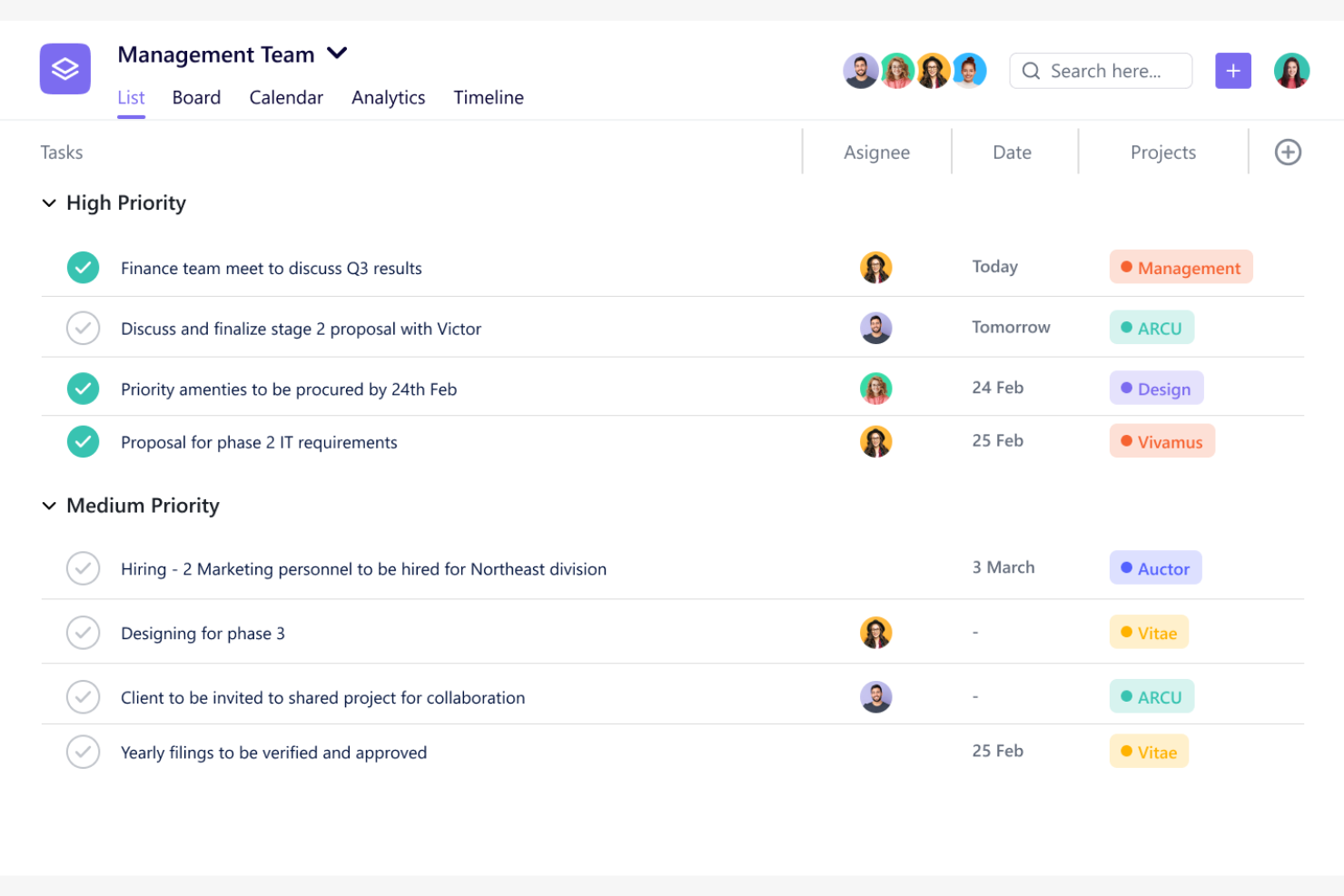Click the assignee avatar for Designing for phase 3

(x=875, y=632)
